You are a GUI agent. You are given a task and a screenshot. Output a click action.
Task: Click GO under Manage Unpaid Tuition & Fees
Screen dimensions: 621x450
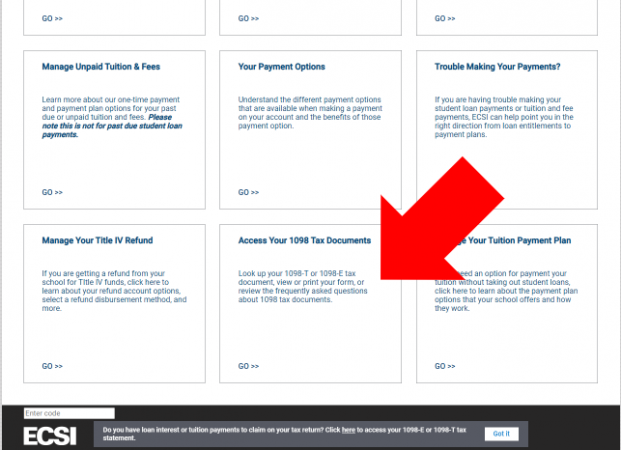(x=52, y=192)
